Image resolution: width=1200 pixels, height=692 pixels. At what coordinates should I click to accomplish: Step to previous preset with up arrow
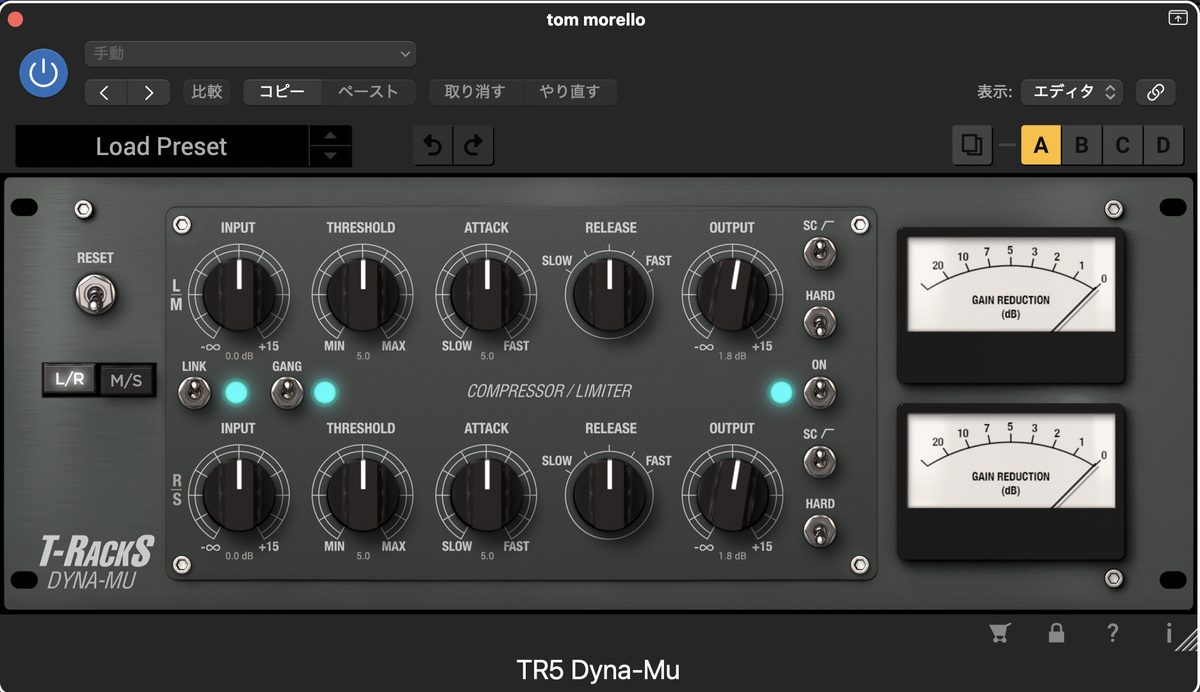tap(330, 136)
